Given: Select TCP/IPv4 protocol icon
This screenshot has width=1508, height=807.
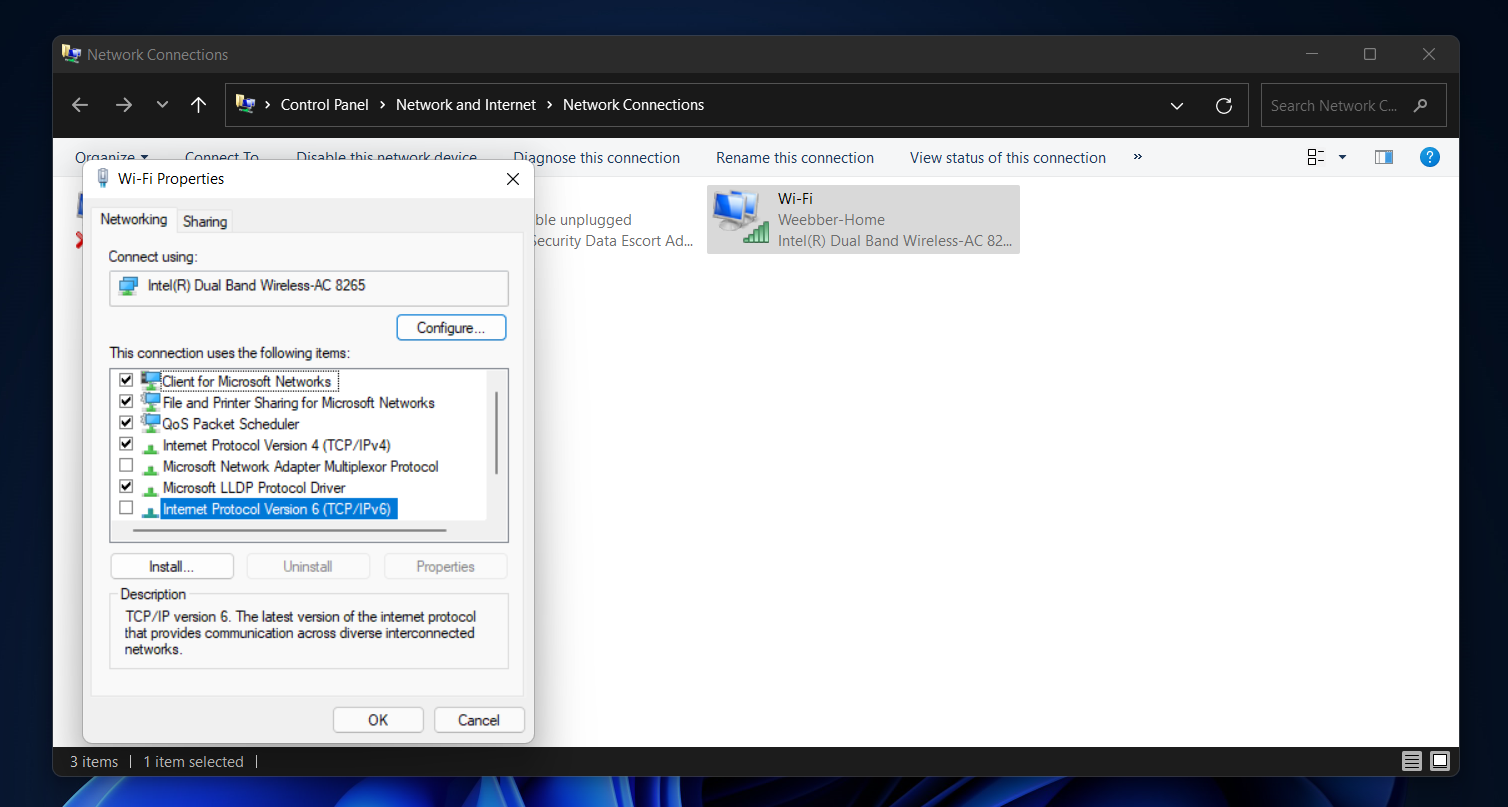Looking at the screenshot, I should pyautogui.click(x=150, y=447).
